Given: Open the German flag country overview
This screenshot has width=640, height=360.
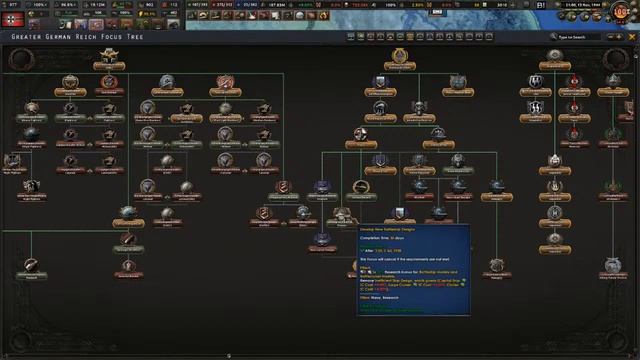Looking at the screenshot, I should (13, 19).
